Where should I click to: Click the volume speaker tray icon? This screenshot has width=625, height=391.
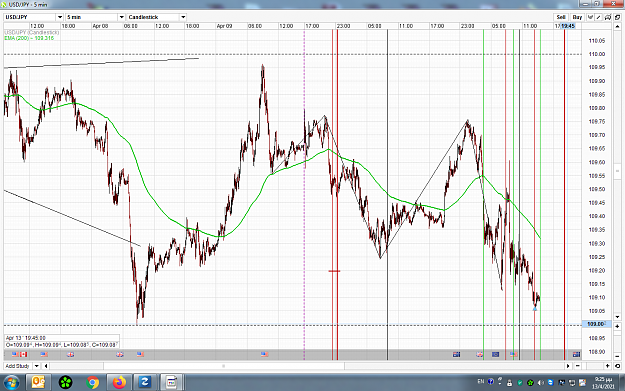541,383
